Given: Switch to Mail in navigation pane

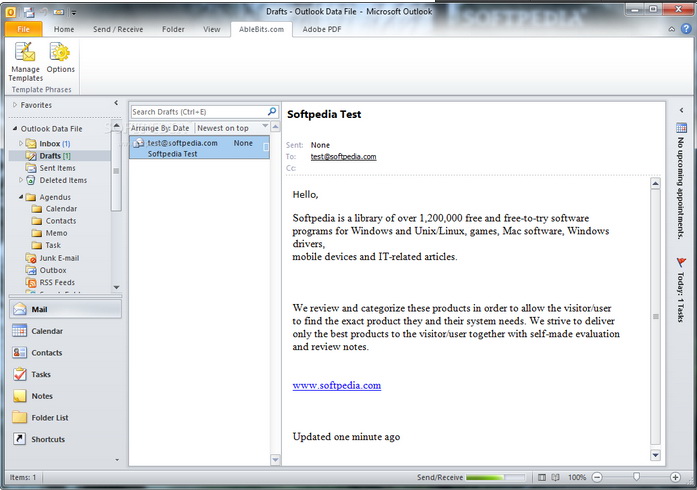Looking at the screenshot, I should (65, 309).
